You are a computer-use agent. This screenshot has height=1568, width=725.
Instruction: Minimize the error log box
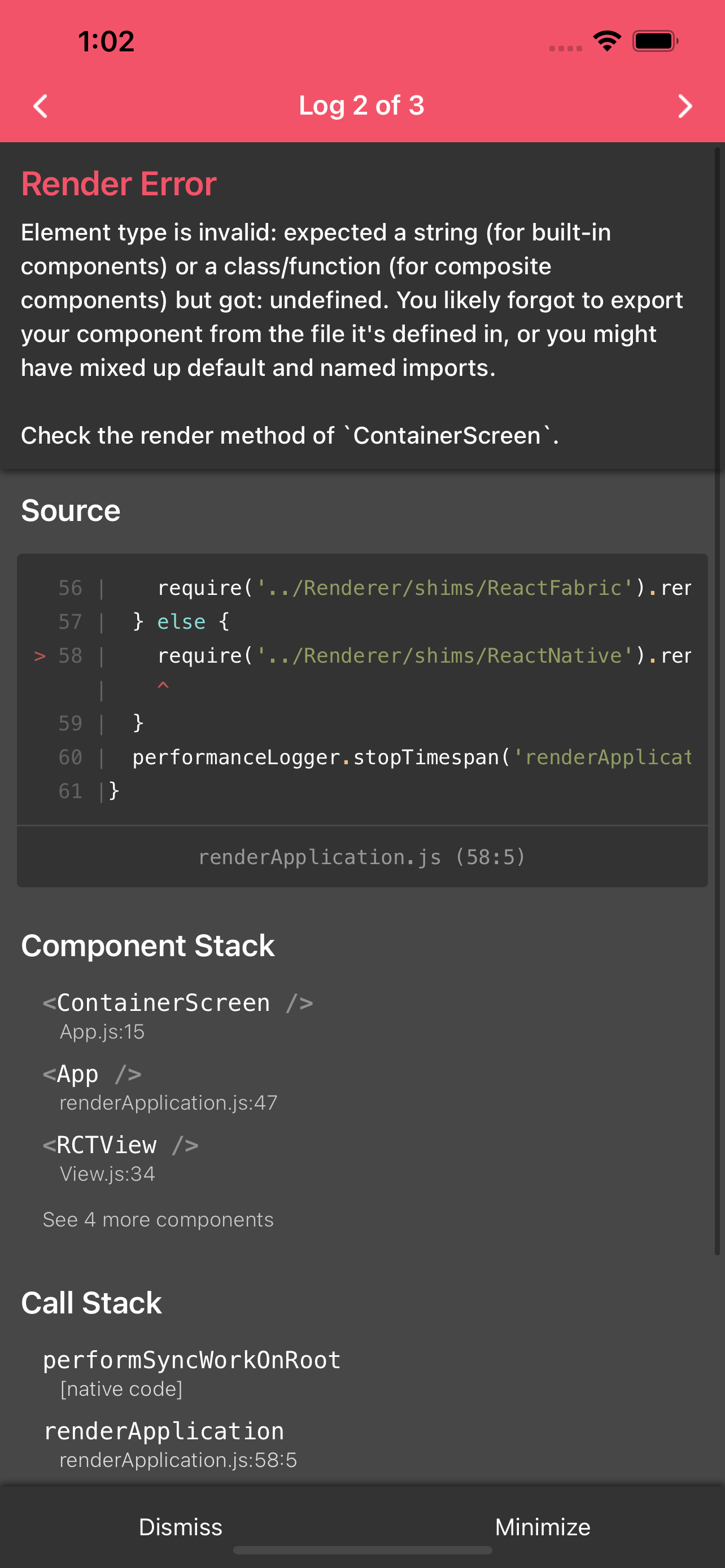(543, 1527)
